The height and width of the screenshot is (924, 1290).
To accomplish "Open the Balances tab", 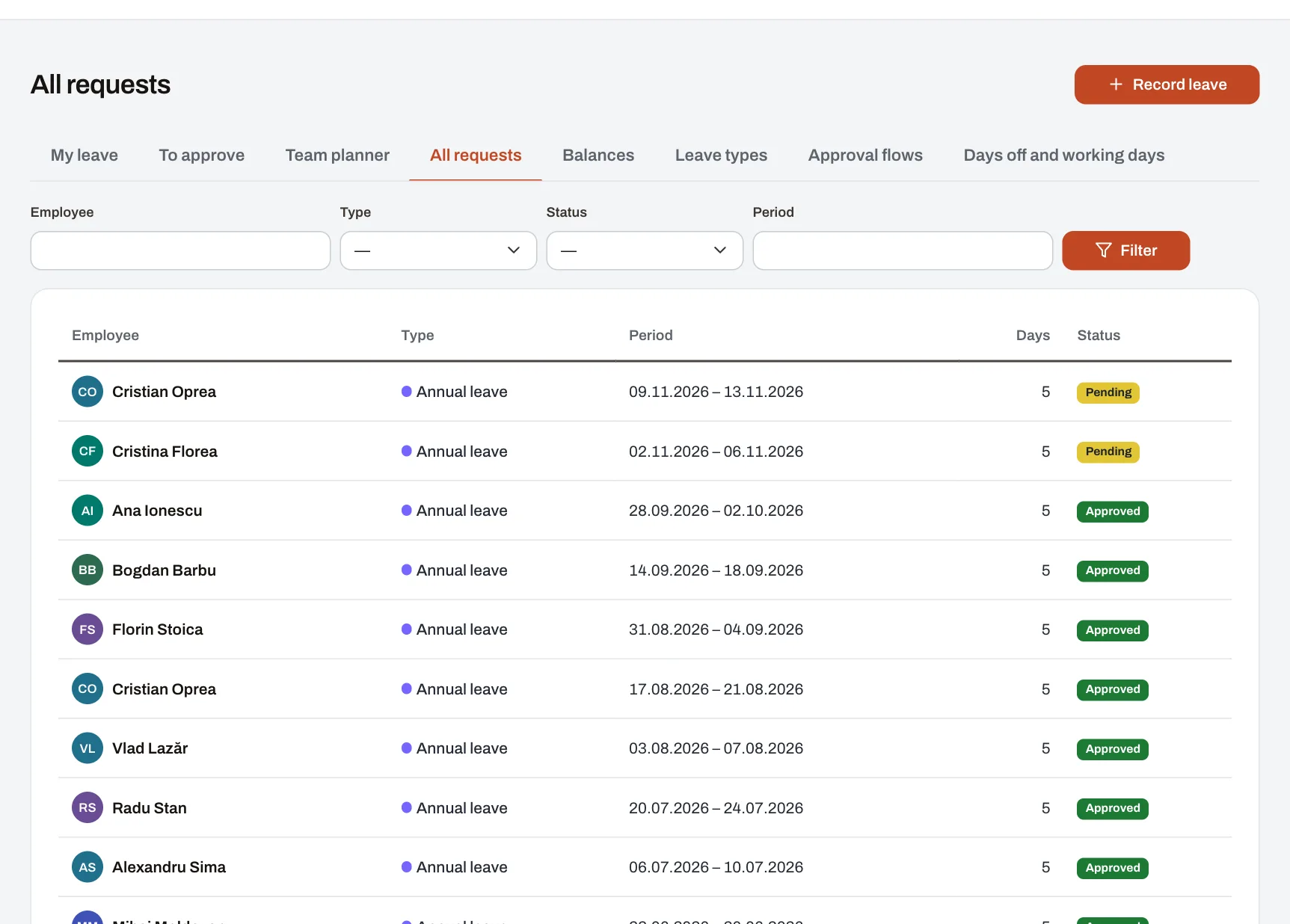I will tap(598, 155).
